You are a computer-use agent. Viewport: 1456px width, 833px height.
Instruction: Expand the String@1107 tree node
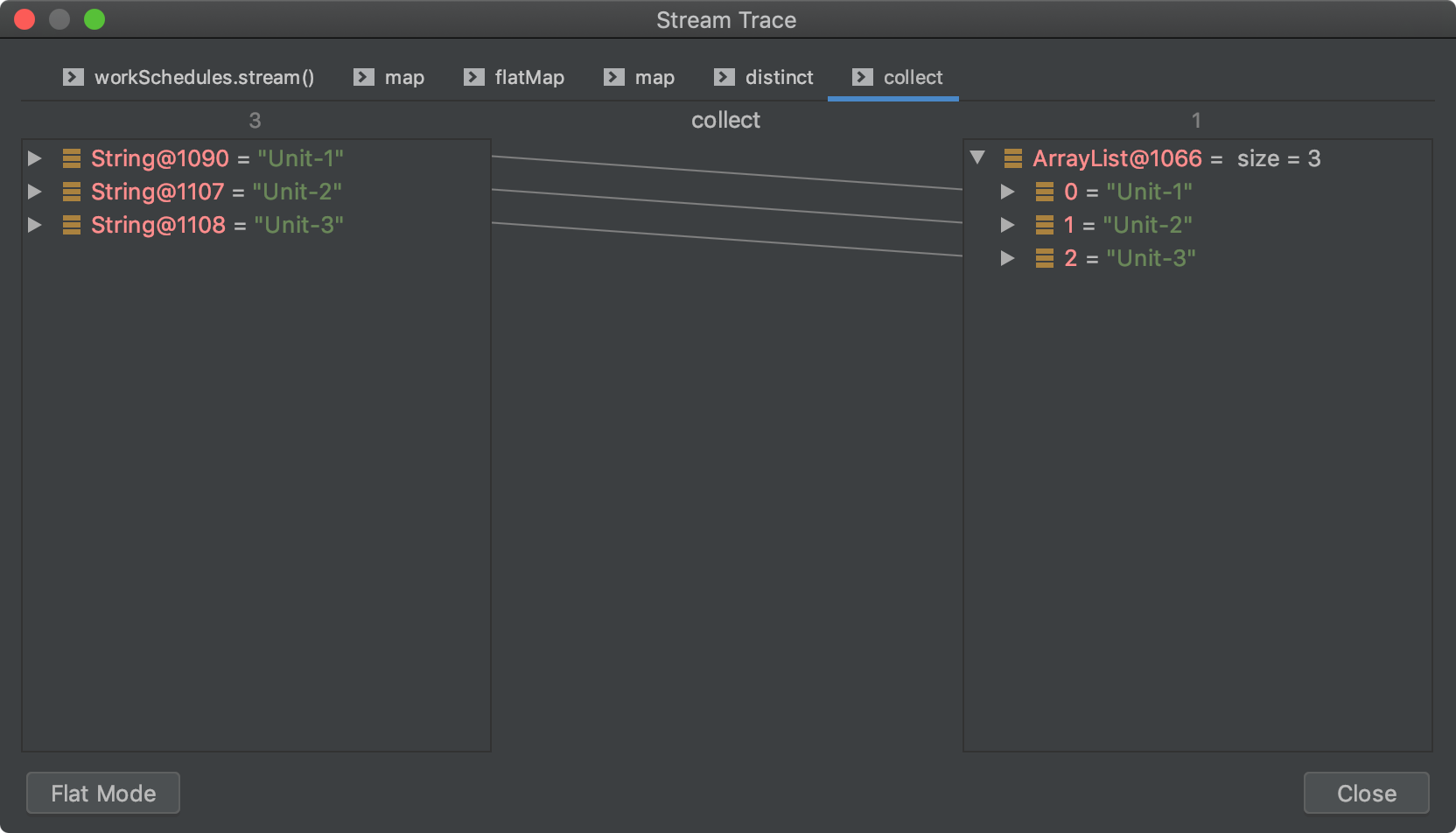point(35,192)
